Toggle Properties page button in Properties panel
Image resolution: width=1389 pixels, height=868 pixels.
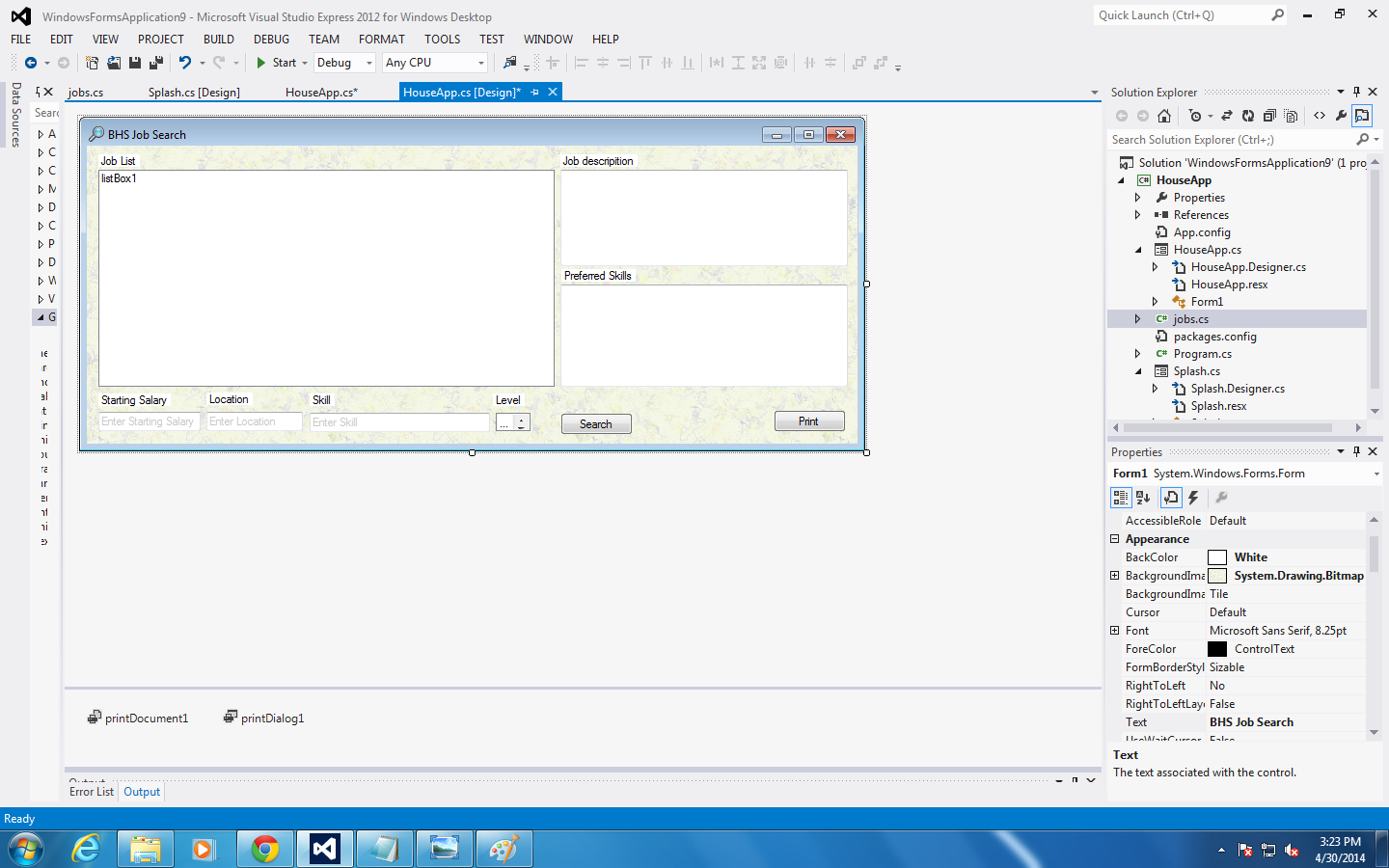[1171, 498]
